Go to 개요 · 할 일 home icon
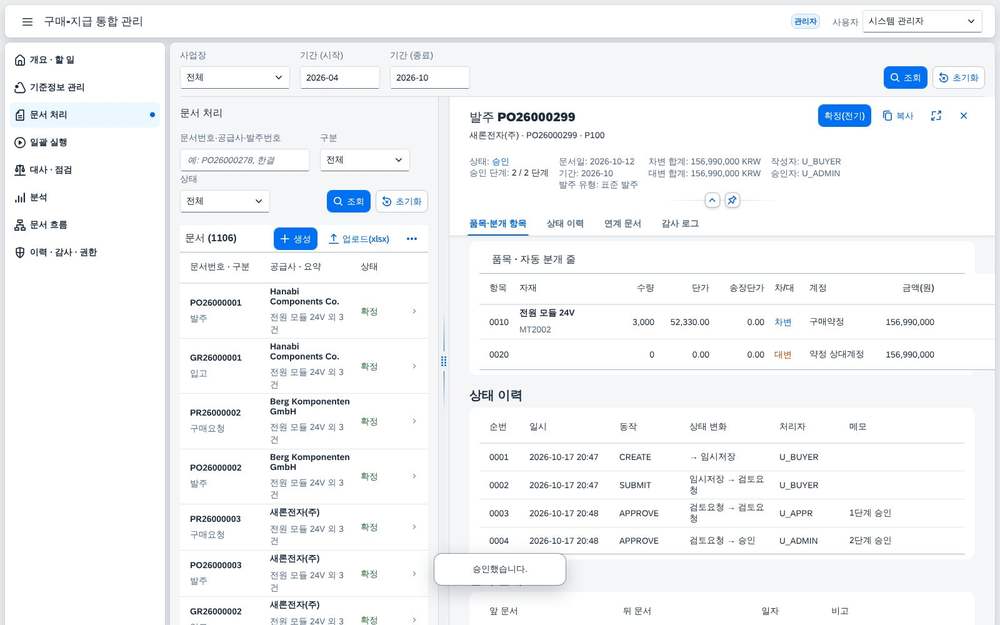1000x625 pixels. [x=20, y=60]
